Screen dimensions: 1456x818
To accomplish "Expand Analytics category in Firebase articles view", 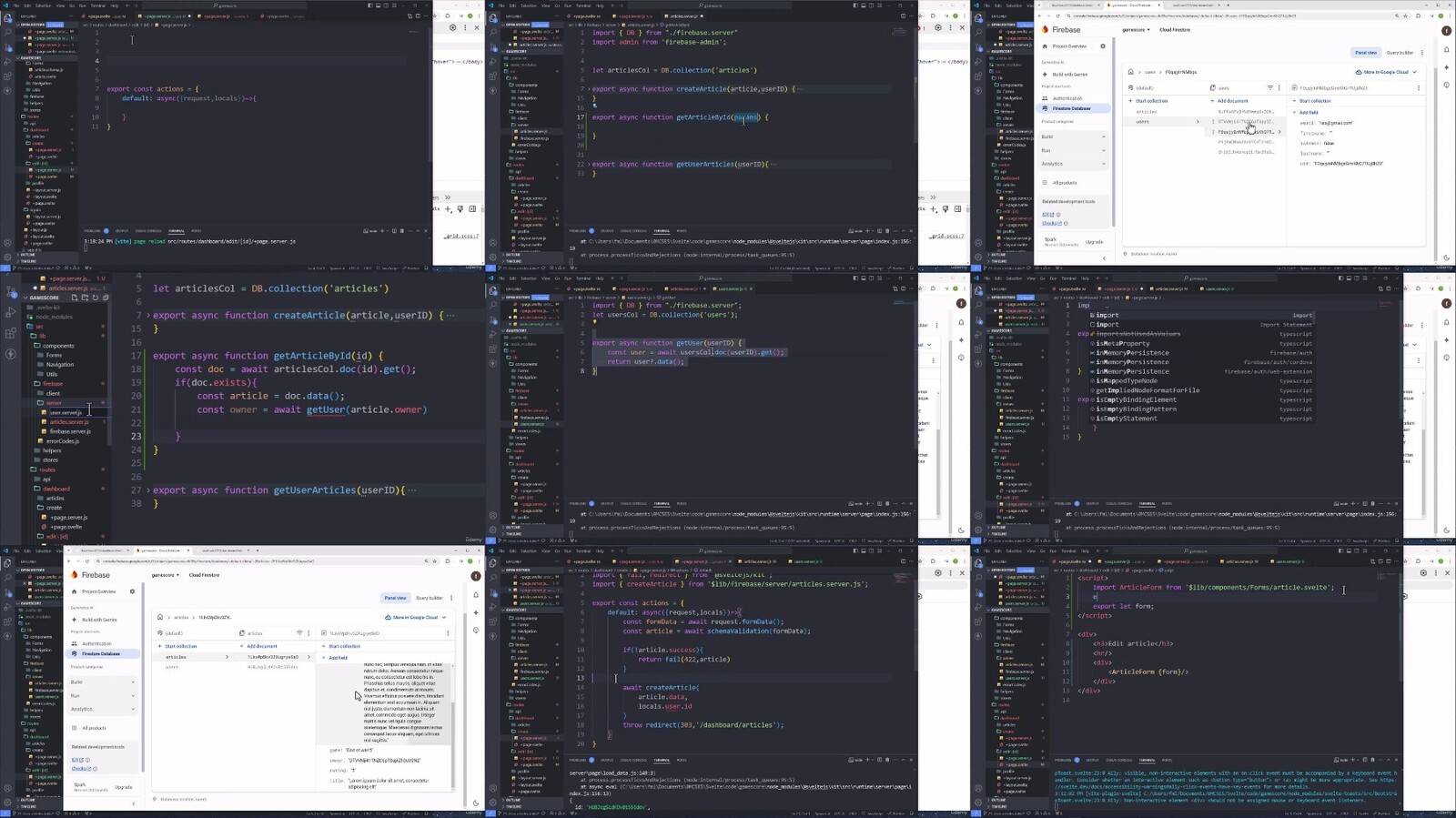I will click(x=103, y=709).
